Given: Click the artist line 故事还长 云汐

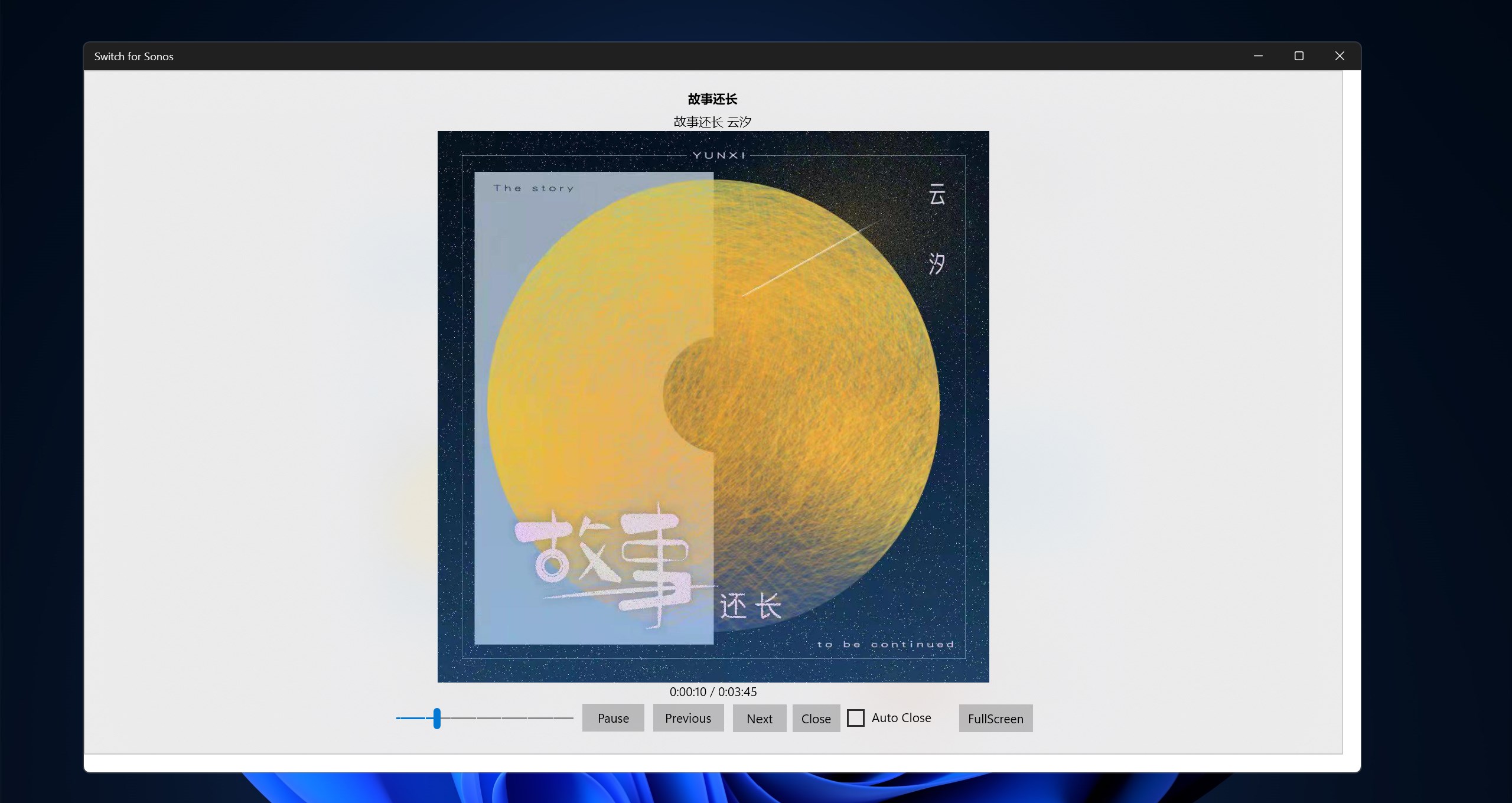Looking at the screenshot, I should click(x=712, y=122).
